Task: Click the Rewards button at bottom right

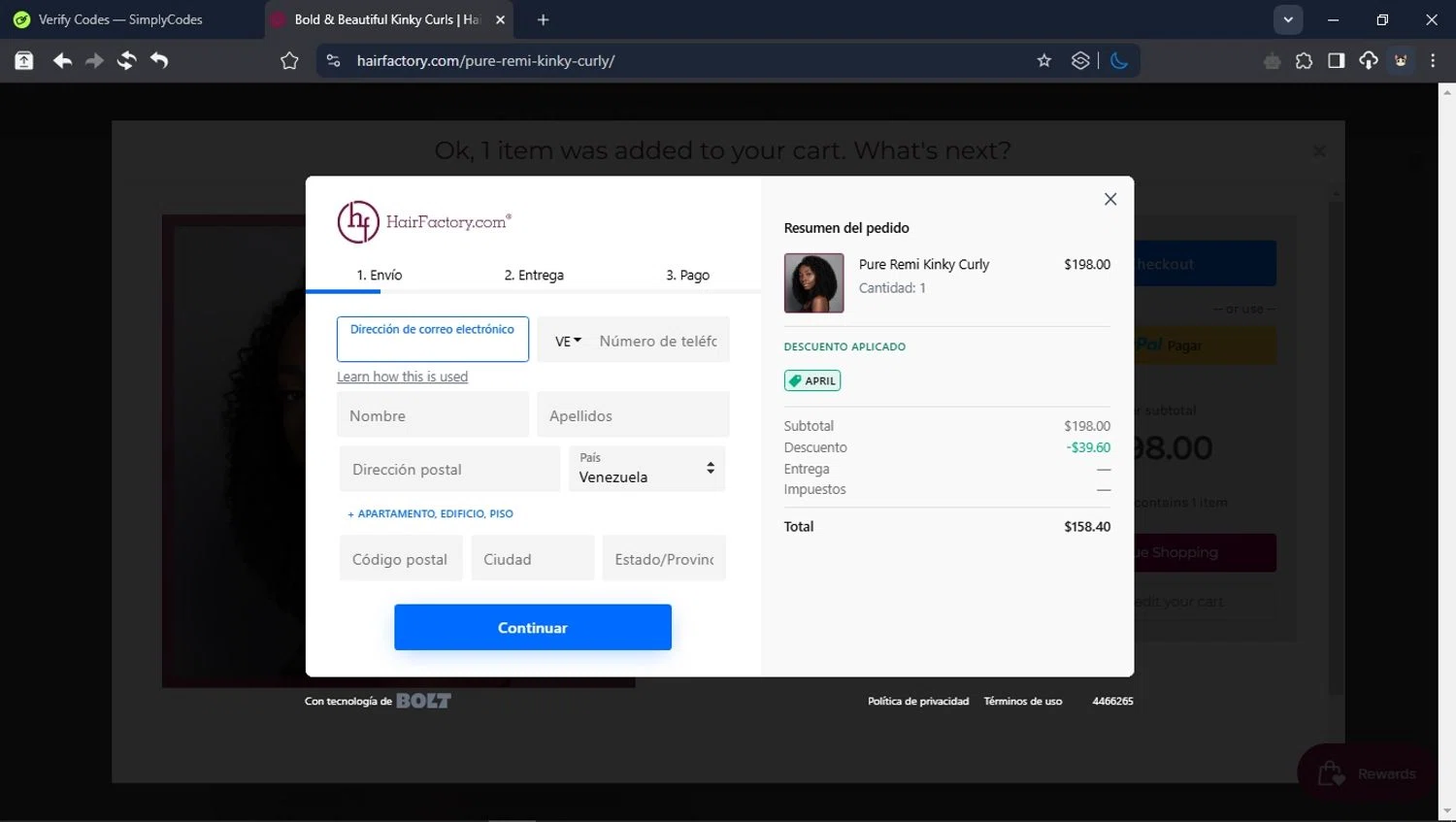Action: (1367, 773)
